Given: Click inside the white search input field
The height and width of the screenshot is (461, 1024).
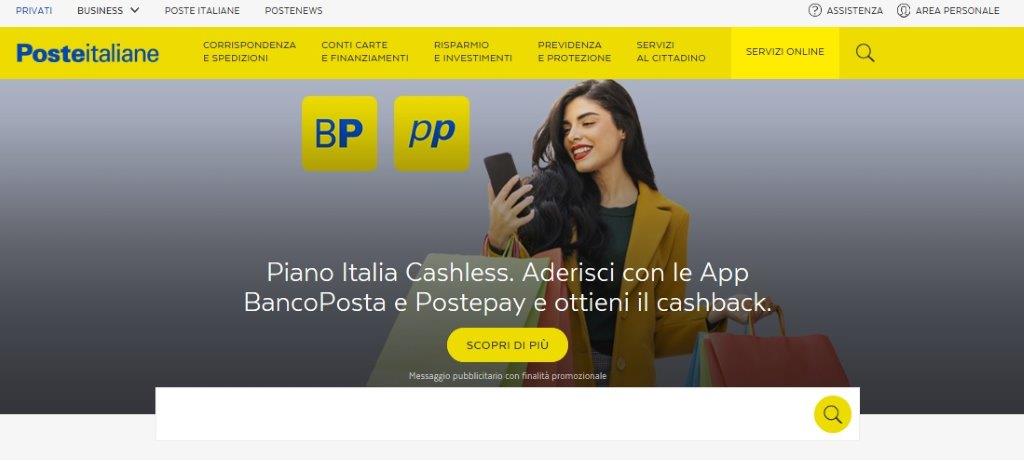Looking at the screenshot, I should point(485,414).
